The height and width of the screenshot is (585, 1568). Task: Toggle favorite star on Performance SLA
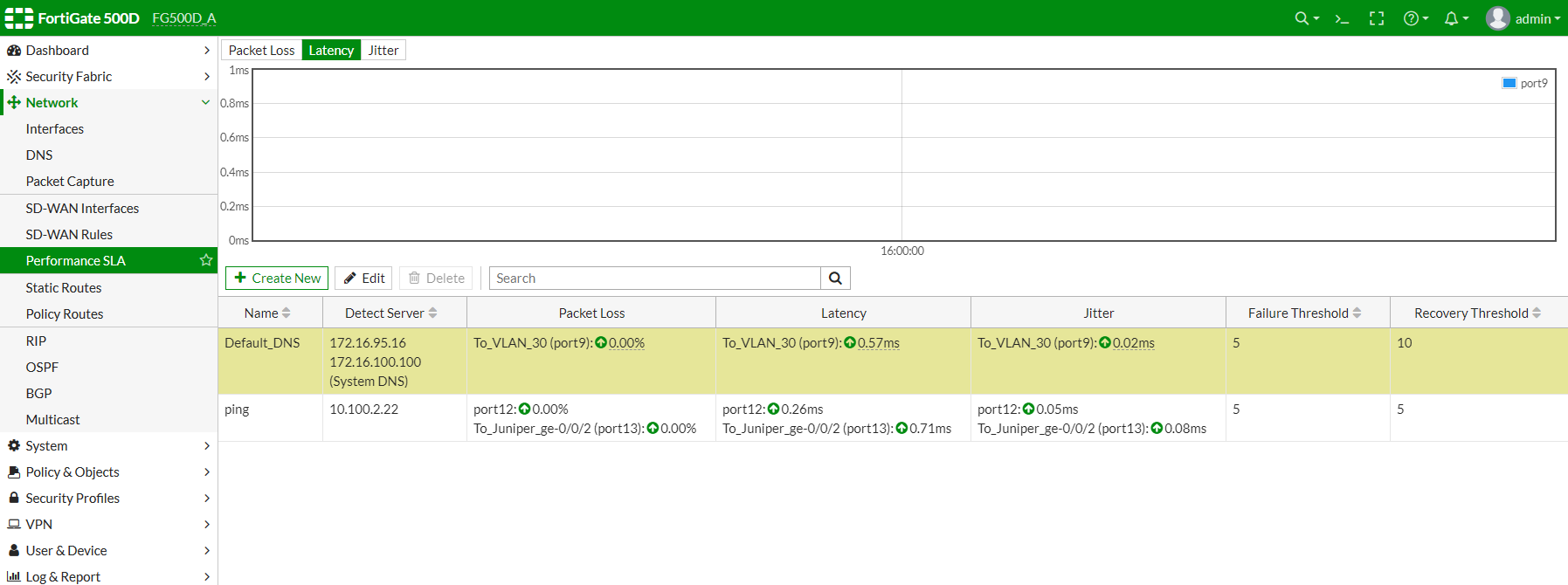click(206, 260)
